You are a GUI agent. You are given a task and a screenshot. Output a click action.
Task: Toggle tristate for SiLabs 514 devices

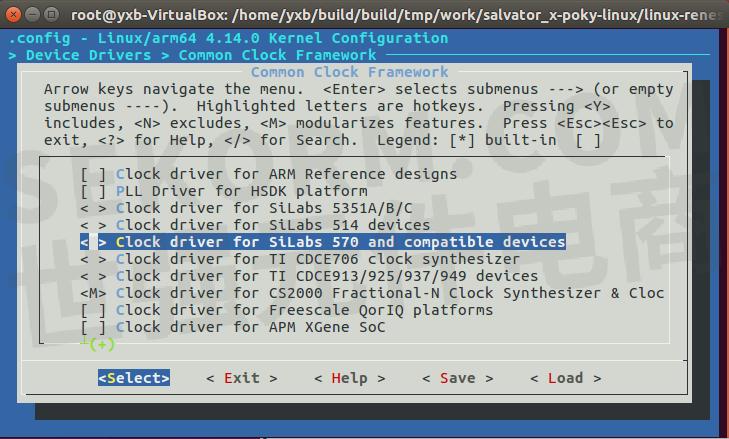tap(93, 225)
